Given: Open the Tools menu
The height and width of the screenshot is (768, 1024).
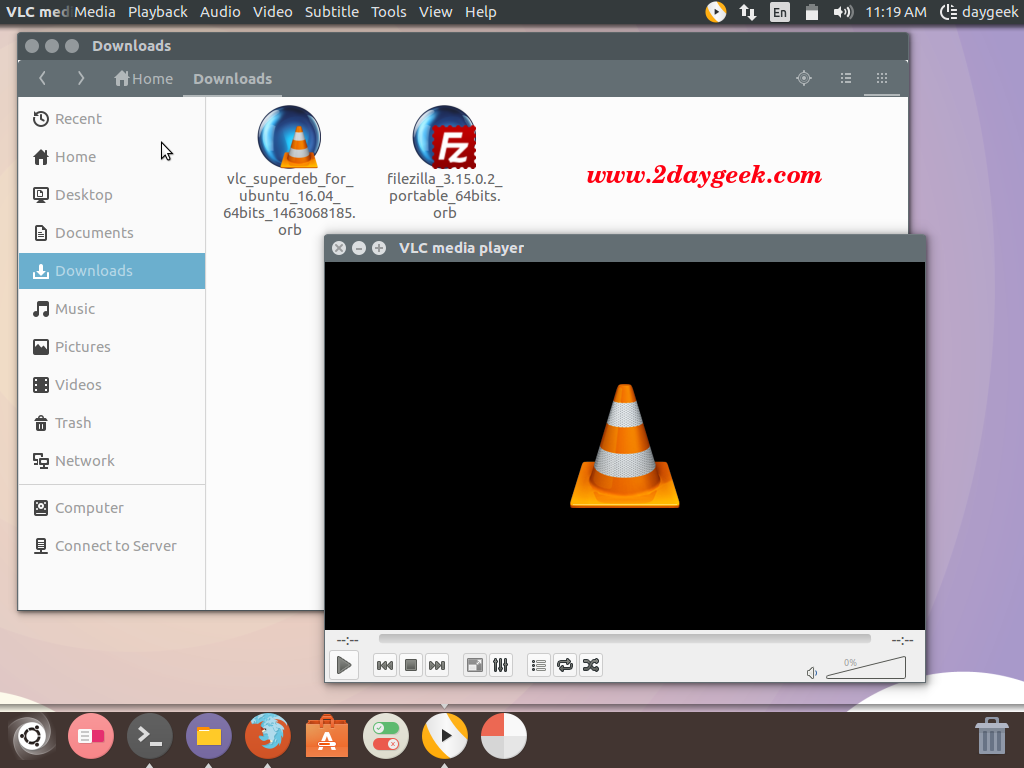Looking at the screenshot, I should [389, 12].
